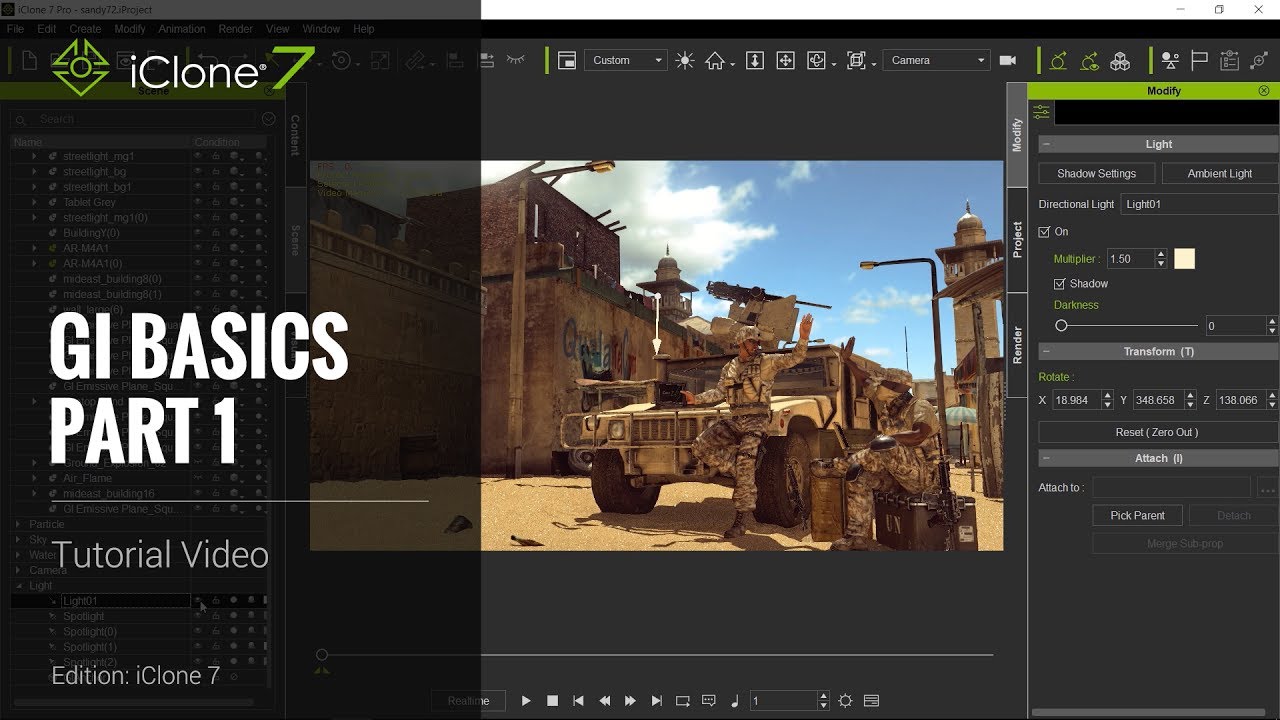Click the first green motion path icon
This screenshot has width=1280, height=720.
(x=1058, y=61)
